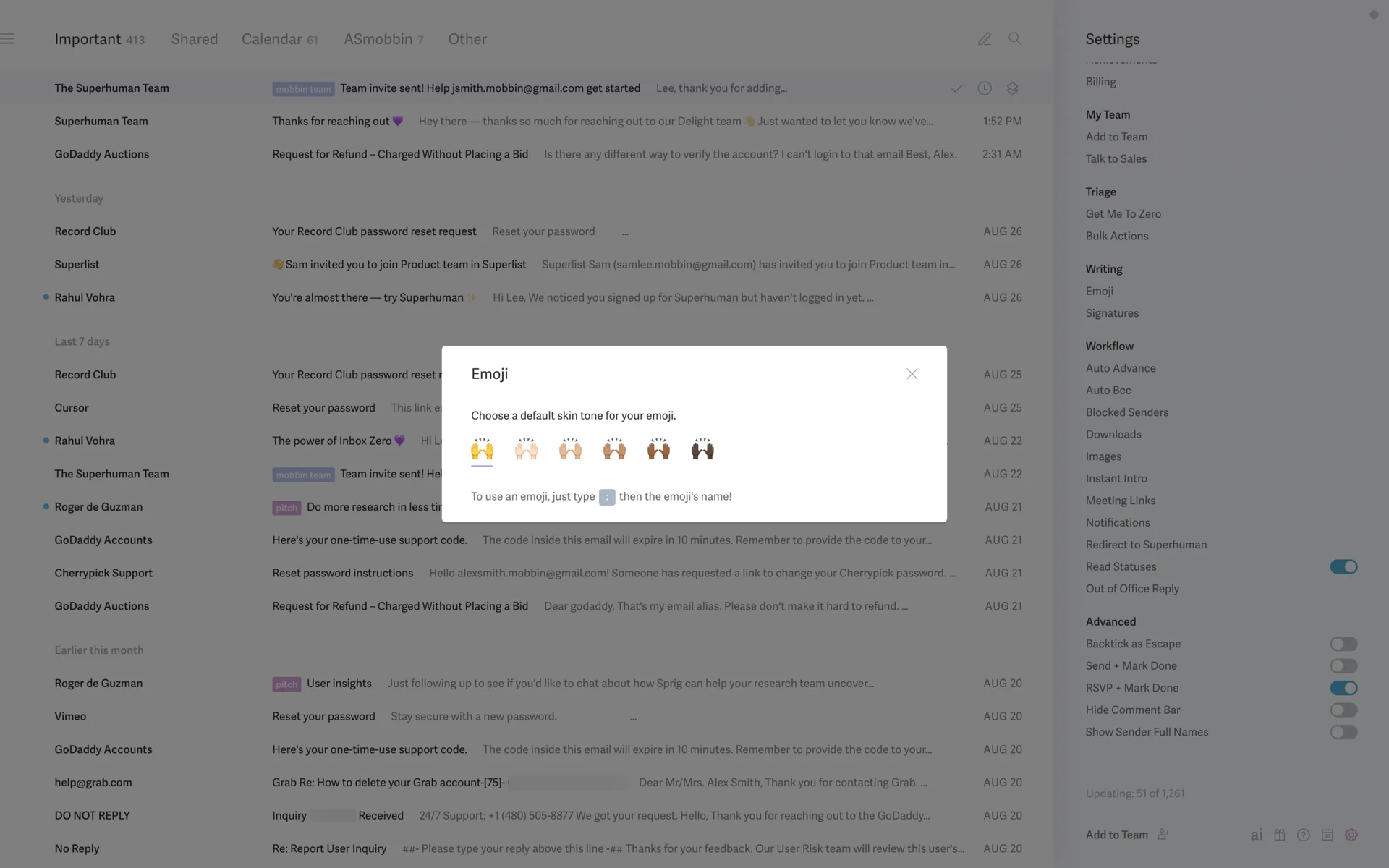Image resolution: width=1389 pixels, height=868 pixels.
Task: Select the darkest skin tone emoji
Action: (x=702, y=449)
